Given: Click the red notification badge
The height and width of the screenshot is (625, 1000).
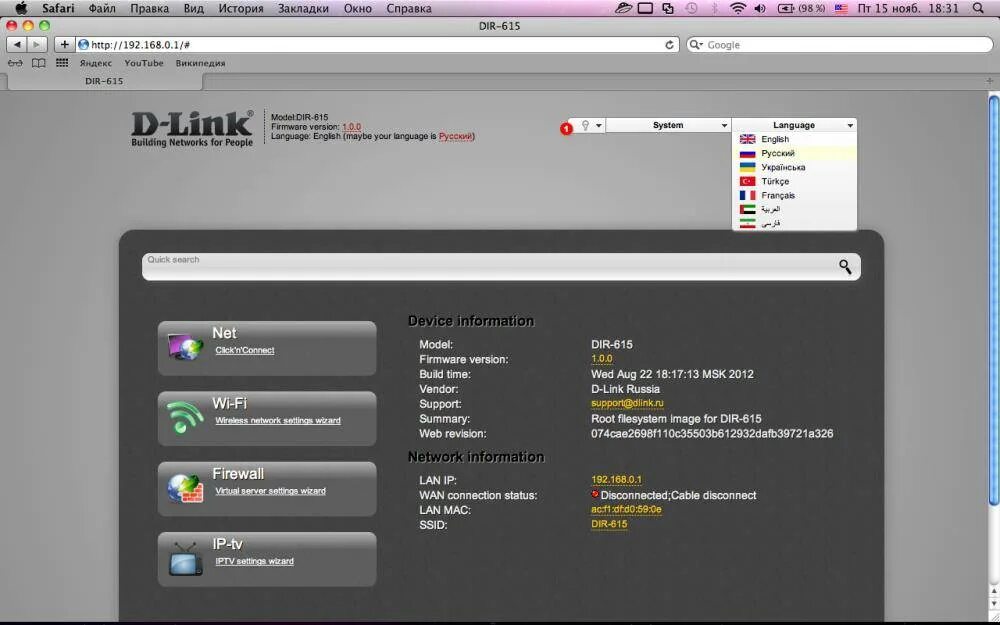Looking at the screenshot, I should point(566,129).
